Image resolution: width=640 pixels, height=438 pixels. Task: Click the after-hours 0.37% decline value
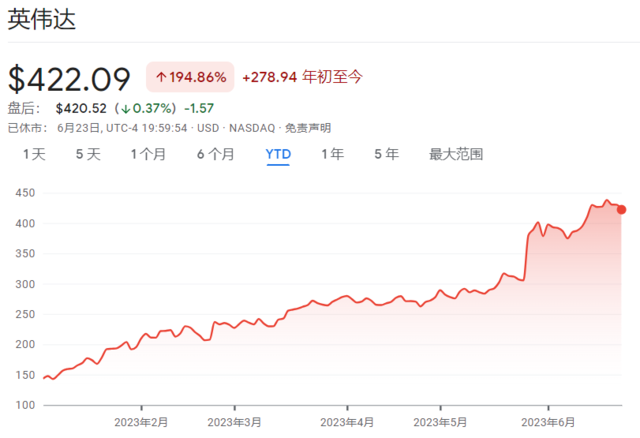click(x=148, y=108)
